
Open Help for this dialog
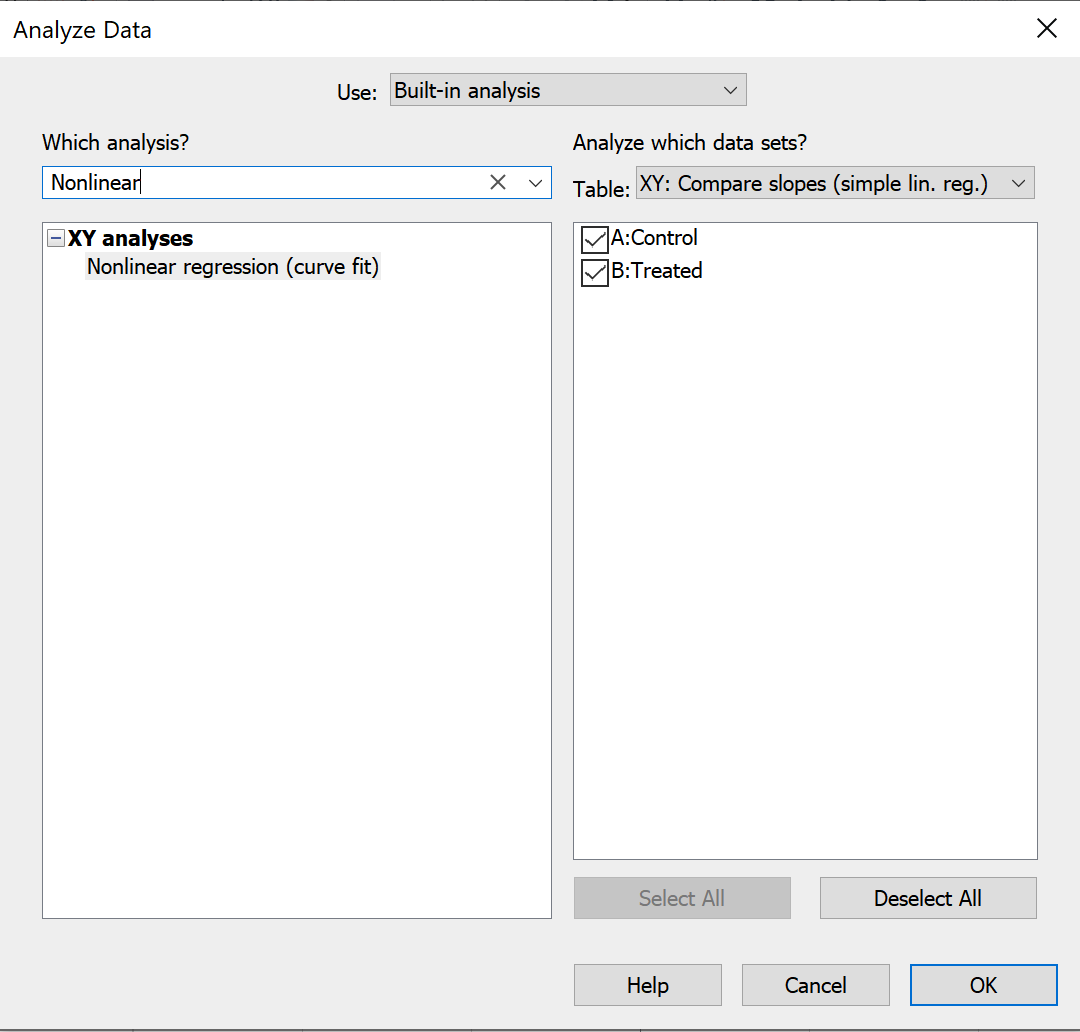point(647,985)
